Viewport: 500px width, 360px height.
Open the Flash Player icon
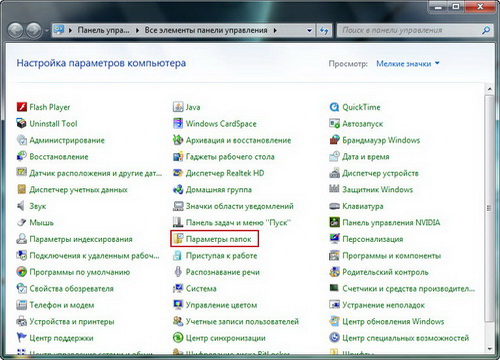click(x=22, y=107)
